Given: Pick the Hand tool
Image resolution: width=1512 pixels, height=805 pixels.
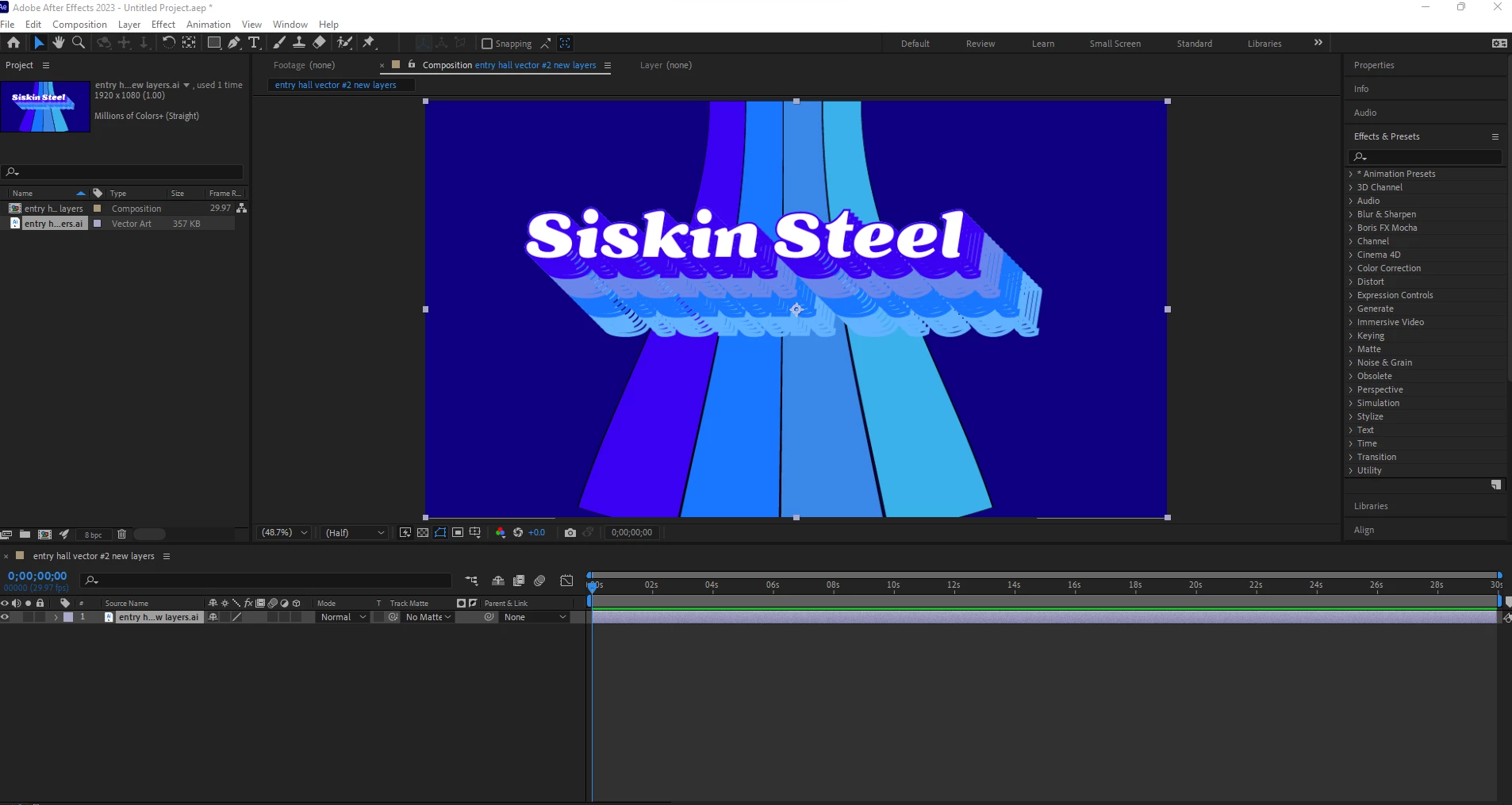Looking at the screenshot, I should (59, 43).
